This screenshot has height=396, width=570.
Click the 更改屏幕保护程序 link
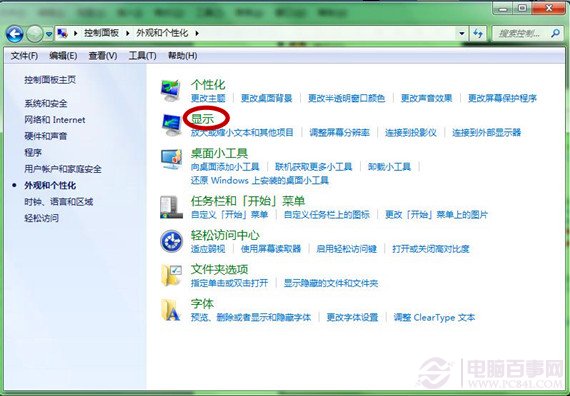[x=502, y=98]
